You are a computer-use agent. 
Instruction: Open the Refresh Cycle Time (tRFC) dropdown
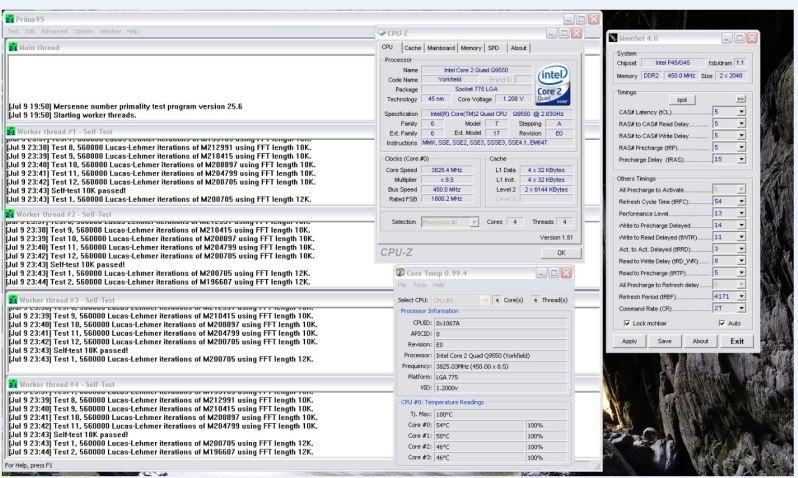point(741,202)
